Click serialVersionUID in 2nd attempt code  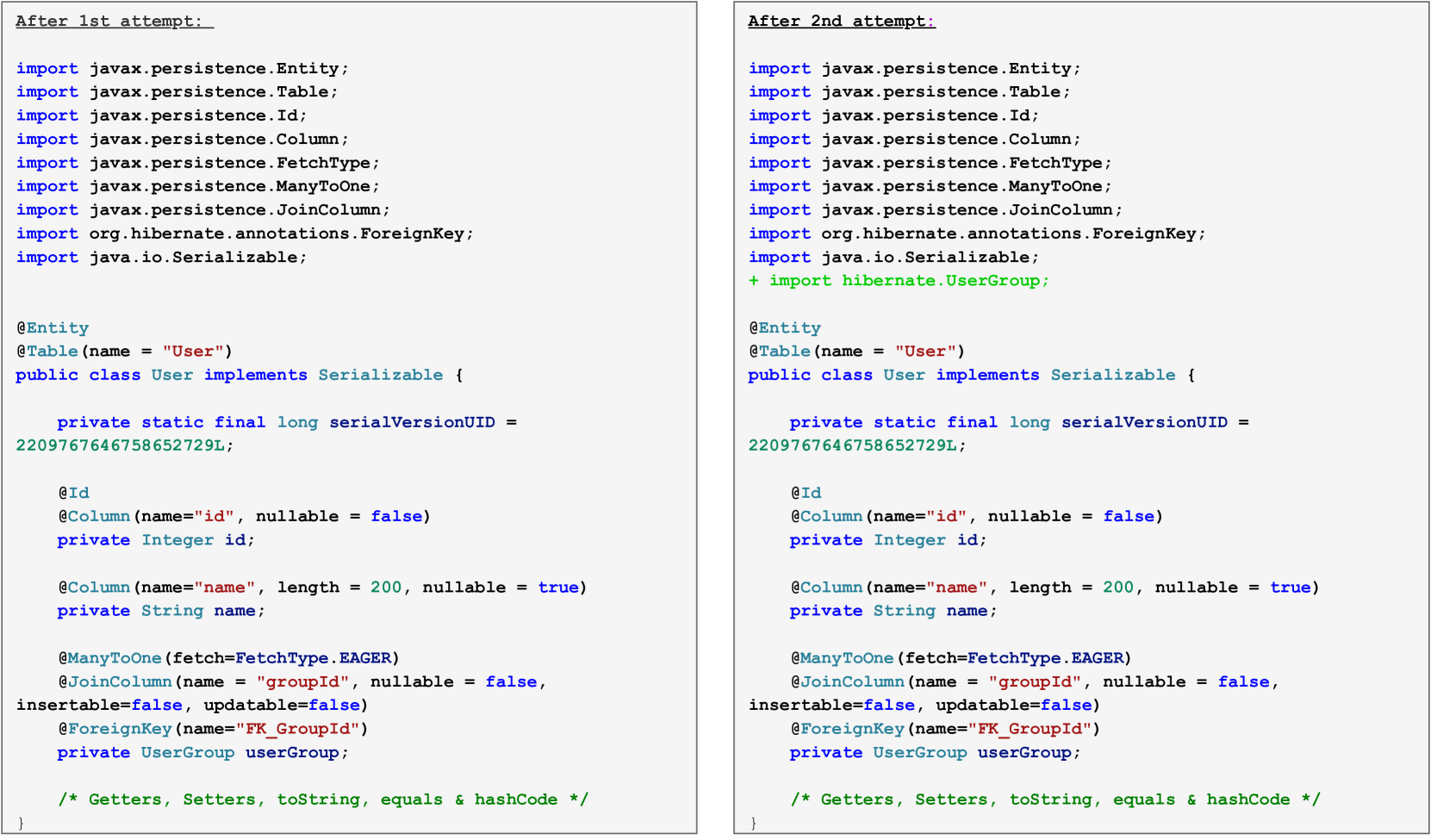1145,422
